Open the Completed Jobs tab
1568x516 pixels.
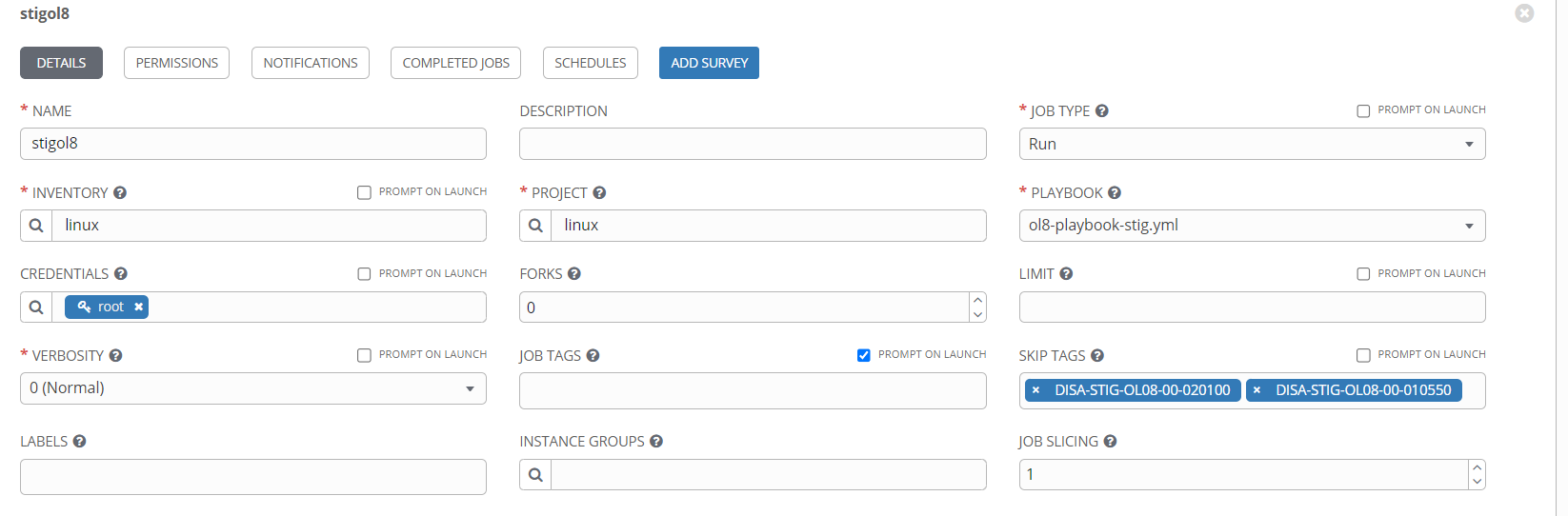[455, 63]
